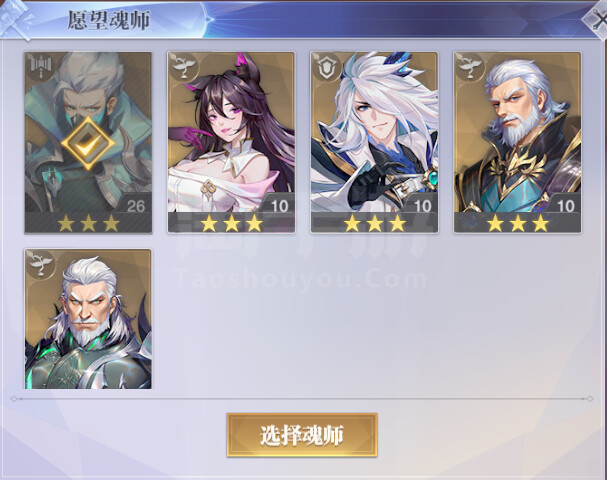Click the level 10 badge on bearded elder
The width and height of the screenshot is (607, 480).
click(566, 206)
